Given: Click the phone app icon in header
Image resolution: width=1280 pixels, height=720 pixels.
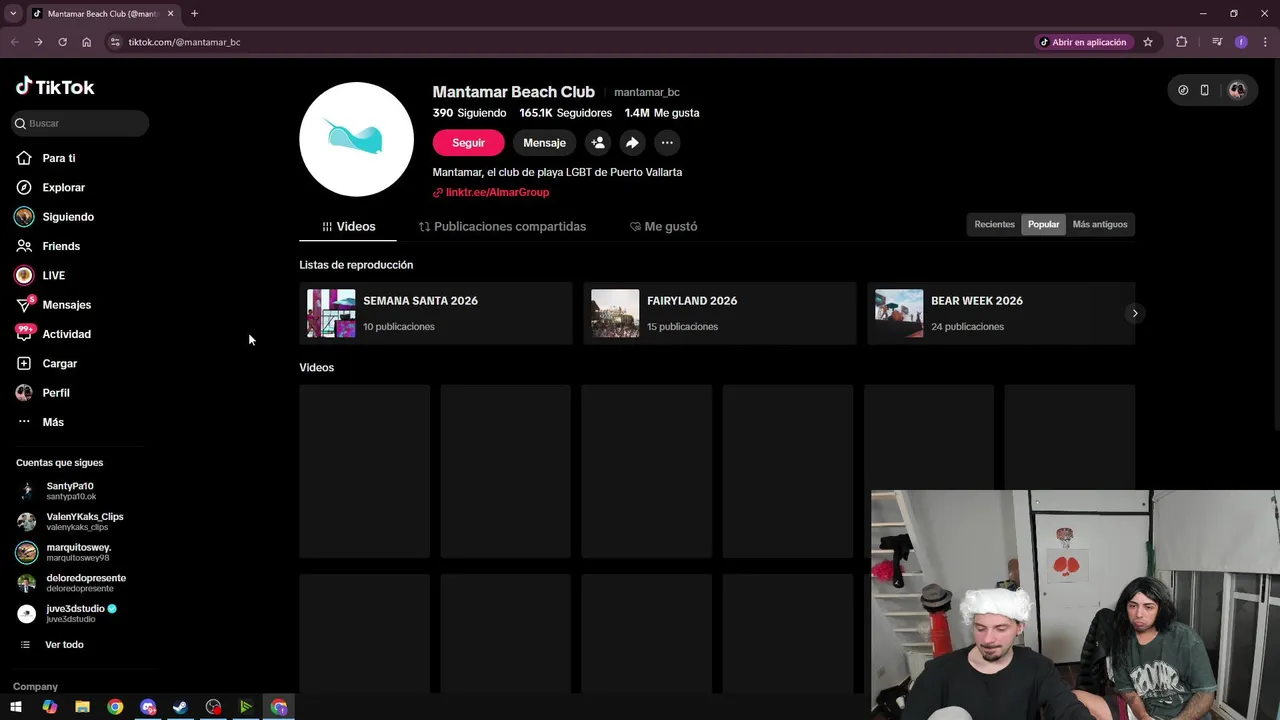Looking at the screenshot, I should coord(1204,90).
